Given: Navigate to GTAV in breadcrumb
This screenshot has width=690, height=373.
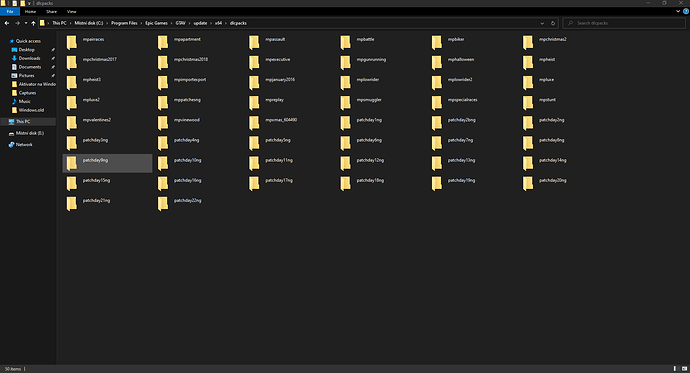Looking at the screenshot, I should click(180, 23).
